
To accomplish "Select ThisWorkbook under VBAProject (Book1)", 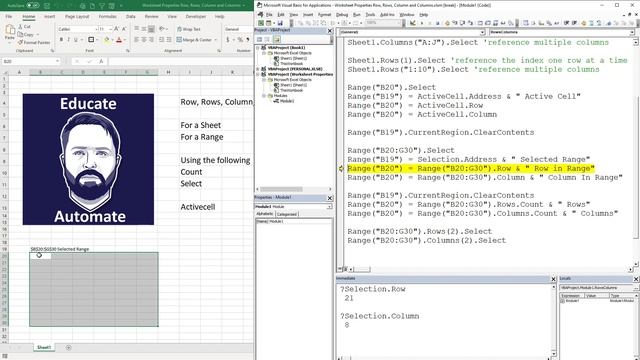I will pos(291,64).
